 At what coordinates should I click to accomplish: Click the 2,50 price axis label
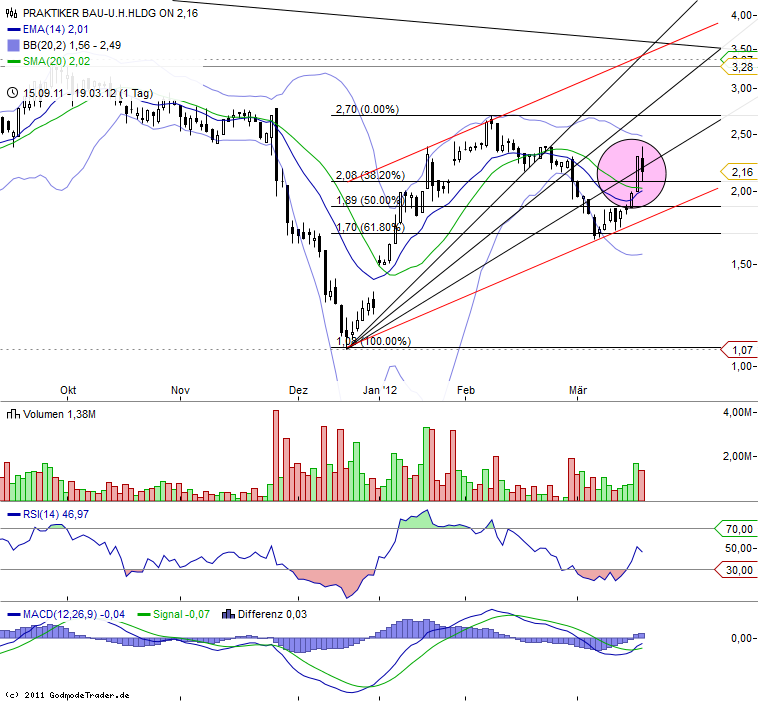coord(742,134)
